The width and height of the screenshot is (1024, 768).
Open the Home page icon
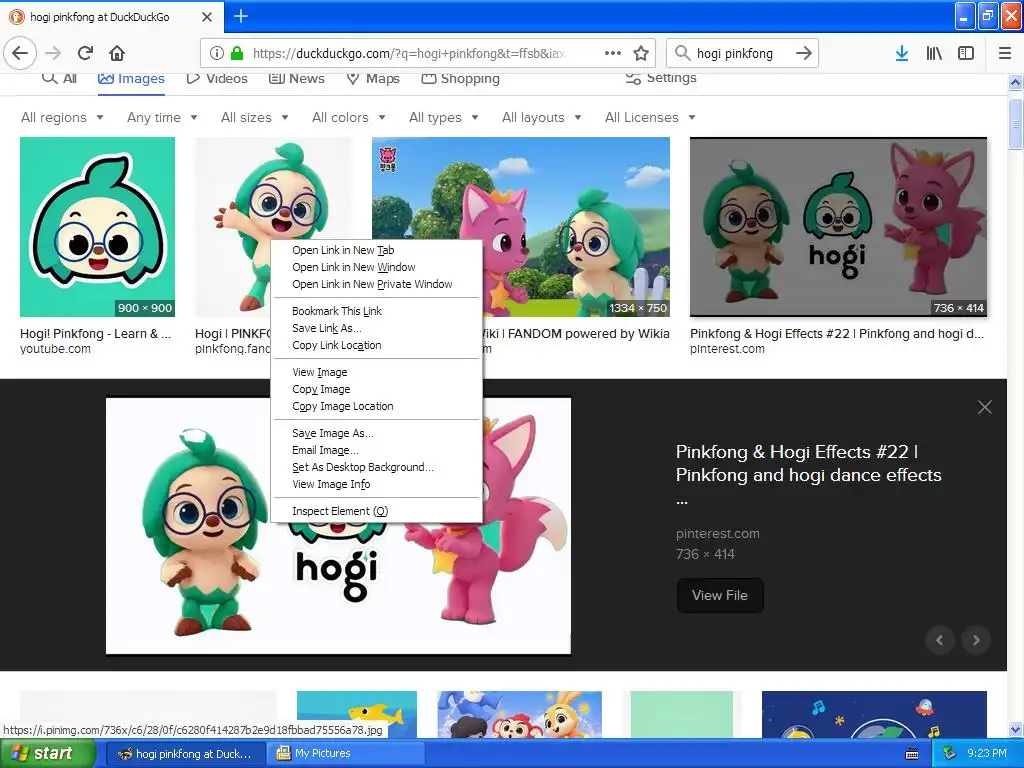tap(117, 53)
